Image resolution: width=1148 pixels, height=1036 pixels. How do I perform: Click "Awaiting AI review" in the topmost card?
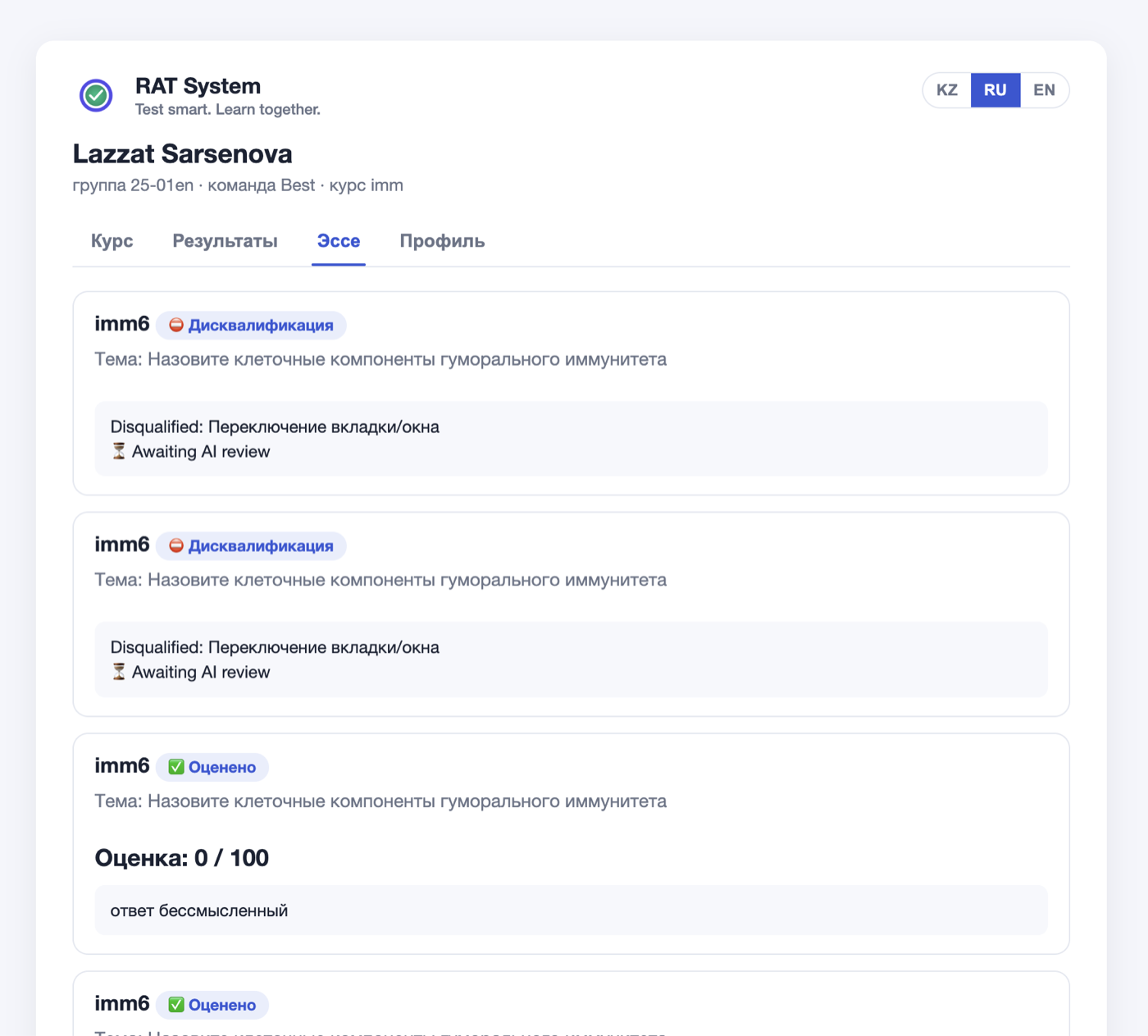(201, 451)
